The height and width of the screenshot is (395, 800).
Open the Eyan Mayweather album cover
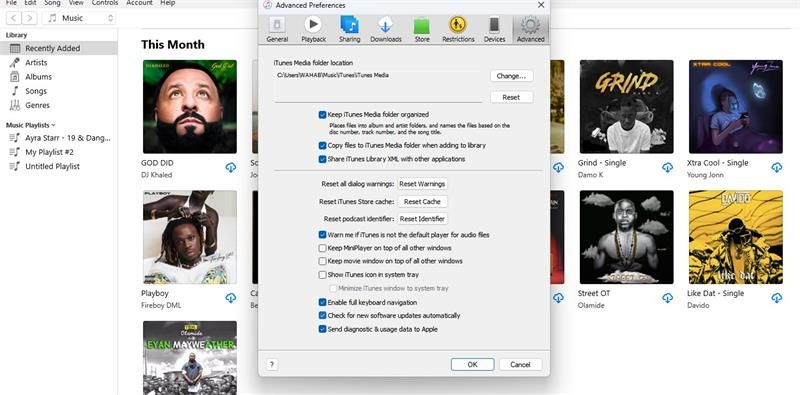[x=190, y=358]
